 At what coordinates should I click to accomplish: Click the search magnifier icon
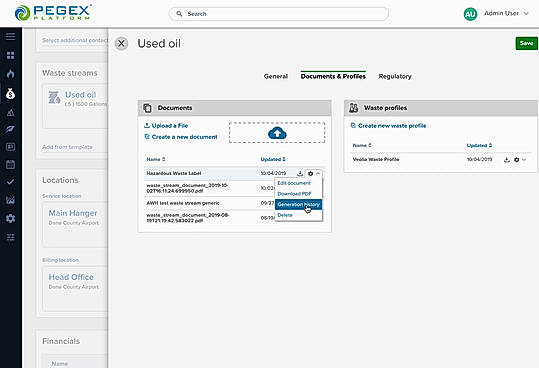tap(179, 14)
